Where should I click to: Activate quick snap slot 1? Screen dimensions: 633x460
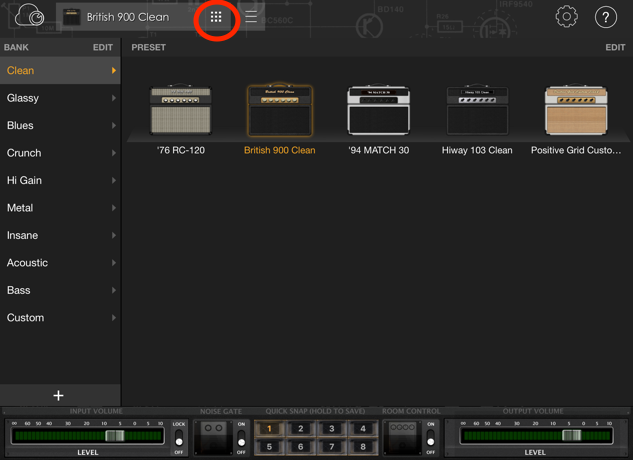pos(269,428)
